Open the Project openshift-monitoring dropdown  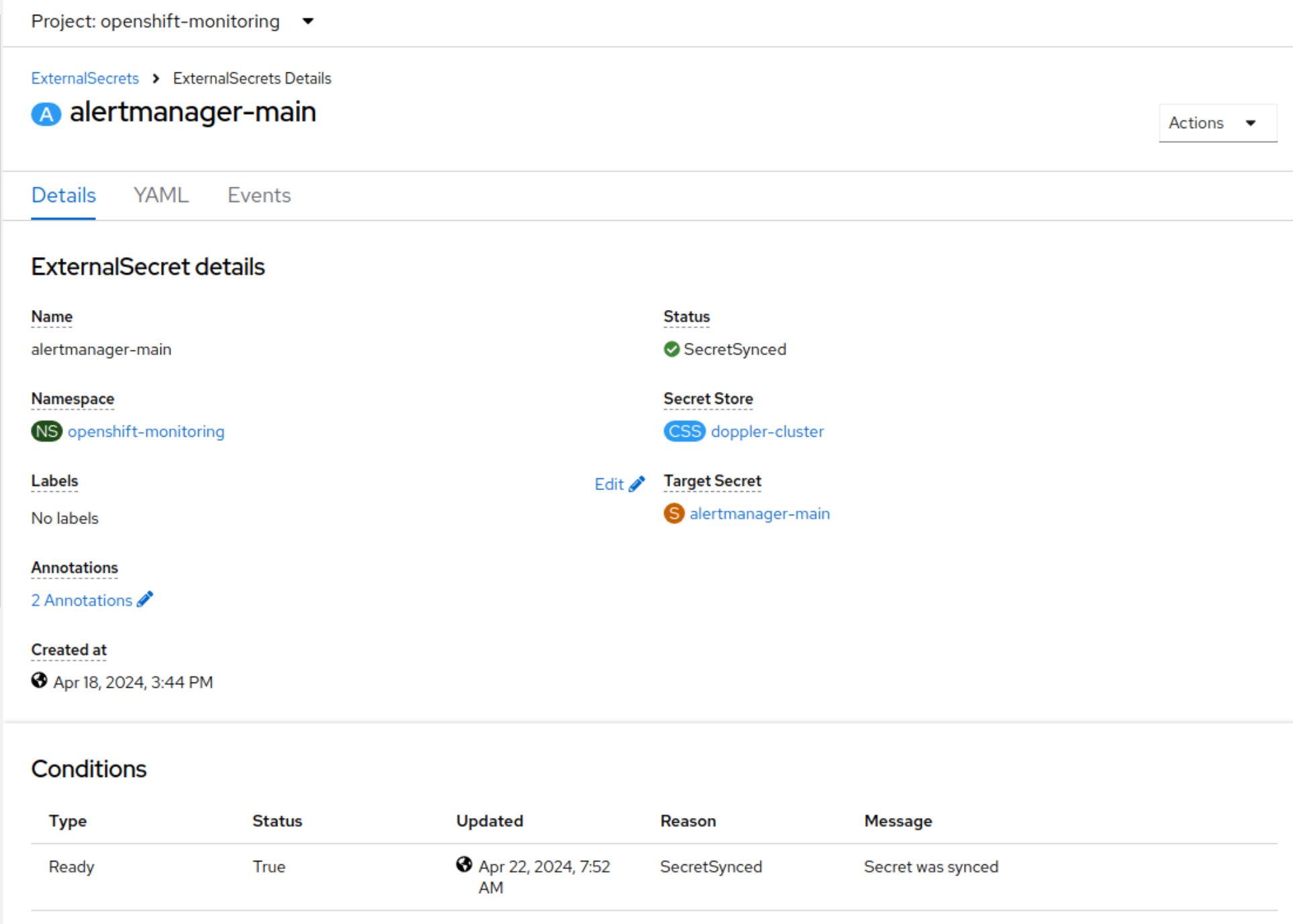173,21
